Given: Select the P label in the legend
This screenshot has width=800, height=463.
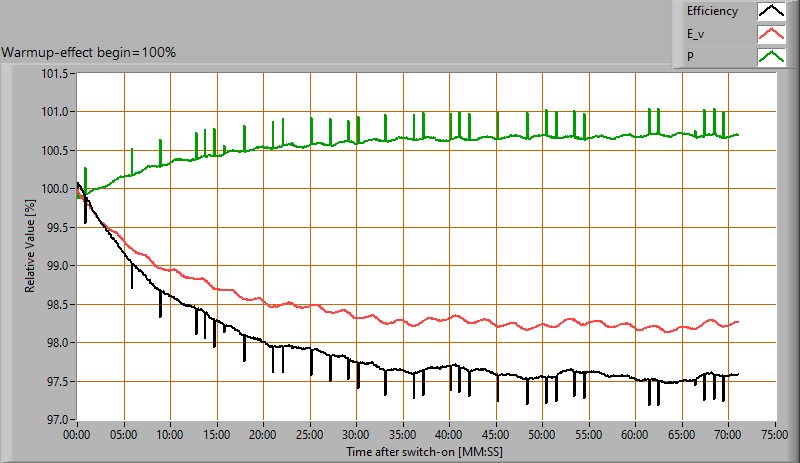Looking at the screenshot, I should 689,57.
